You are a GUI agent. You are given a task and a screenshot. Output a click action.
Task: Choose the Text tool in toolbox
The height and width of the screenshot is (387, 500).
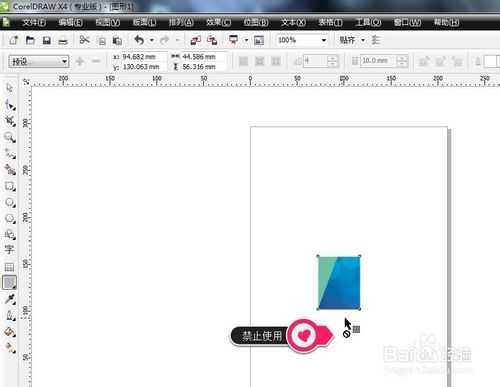tap(9, 249)
